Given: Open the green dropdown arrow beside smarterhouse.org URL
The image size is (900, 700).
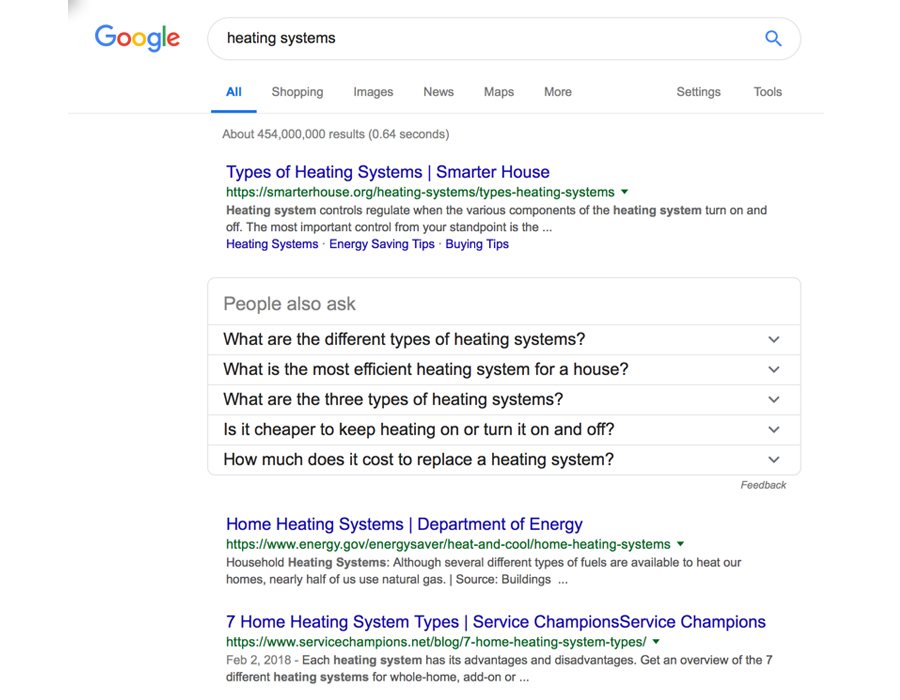Looking at the screenshot, I should pos(625,192).
